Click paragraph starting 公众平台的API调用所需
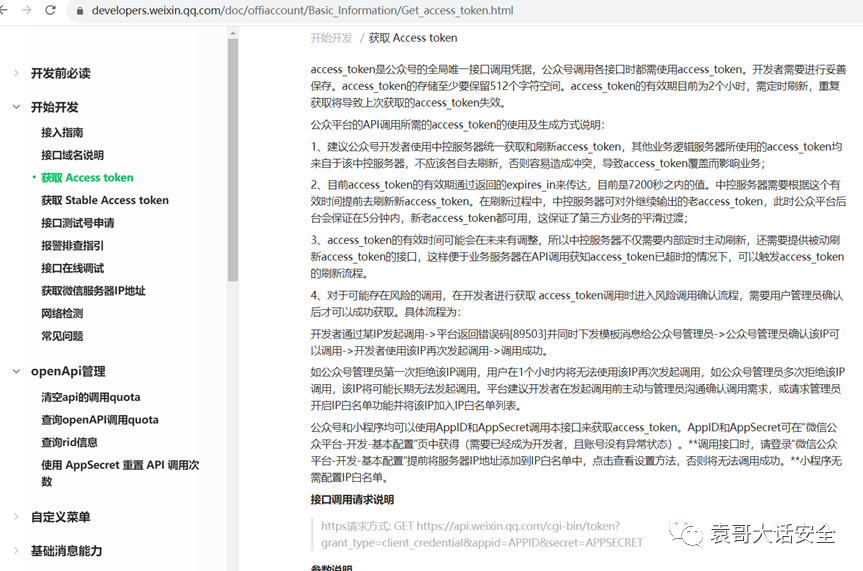The image size is (863, 571). coord(457,124)
